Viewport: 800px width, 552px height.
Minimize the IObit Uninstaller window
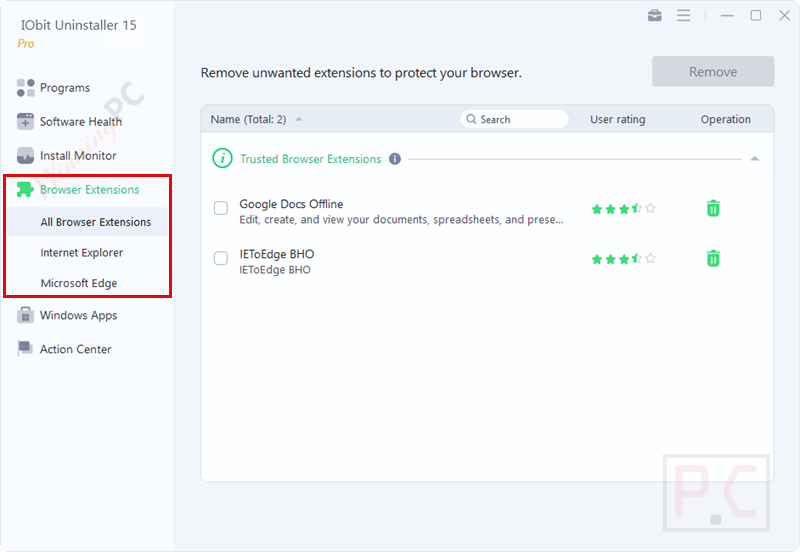pos(727,16)
